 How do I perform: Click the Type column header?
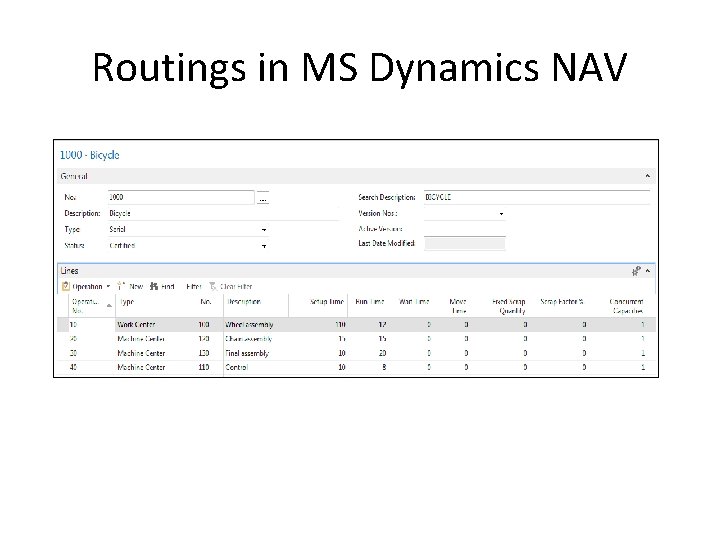tap(127, 302)
